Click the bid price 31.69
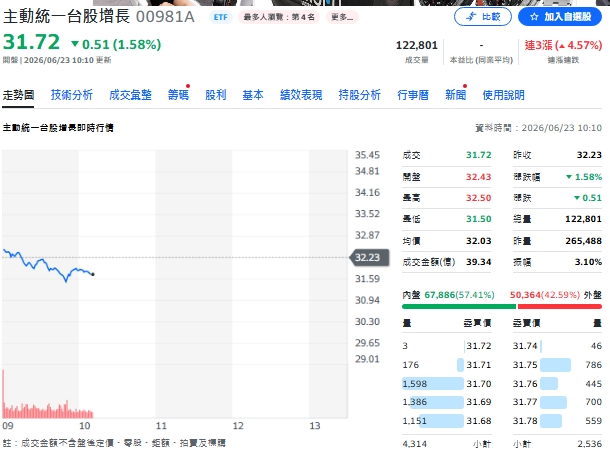The height and width of the screenshot is (459, 610). point(479,402)
